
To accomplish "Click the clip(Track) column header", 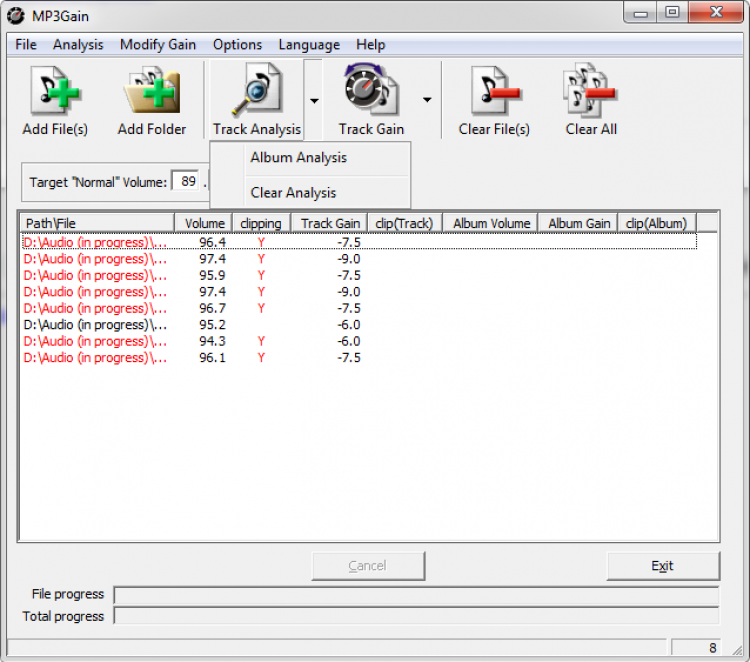I will click(405, 223).
